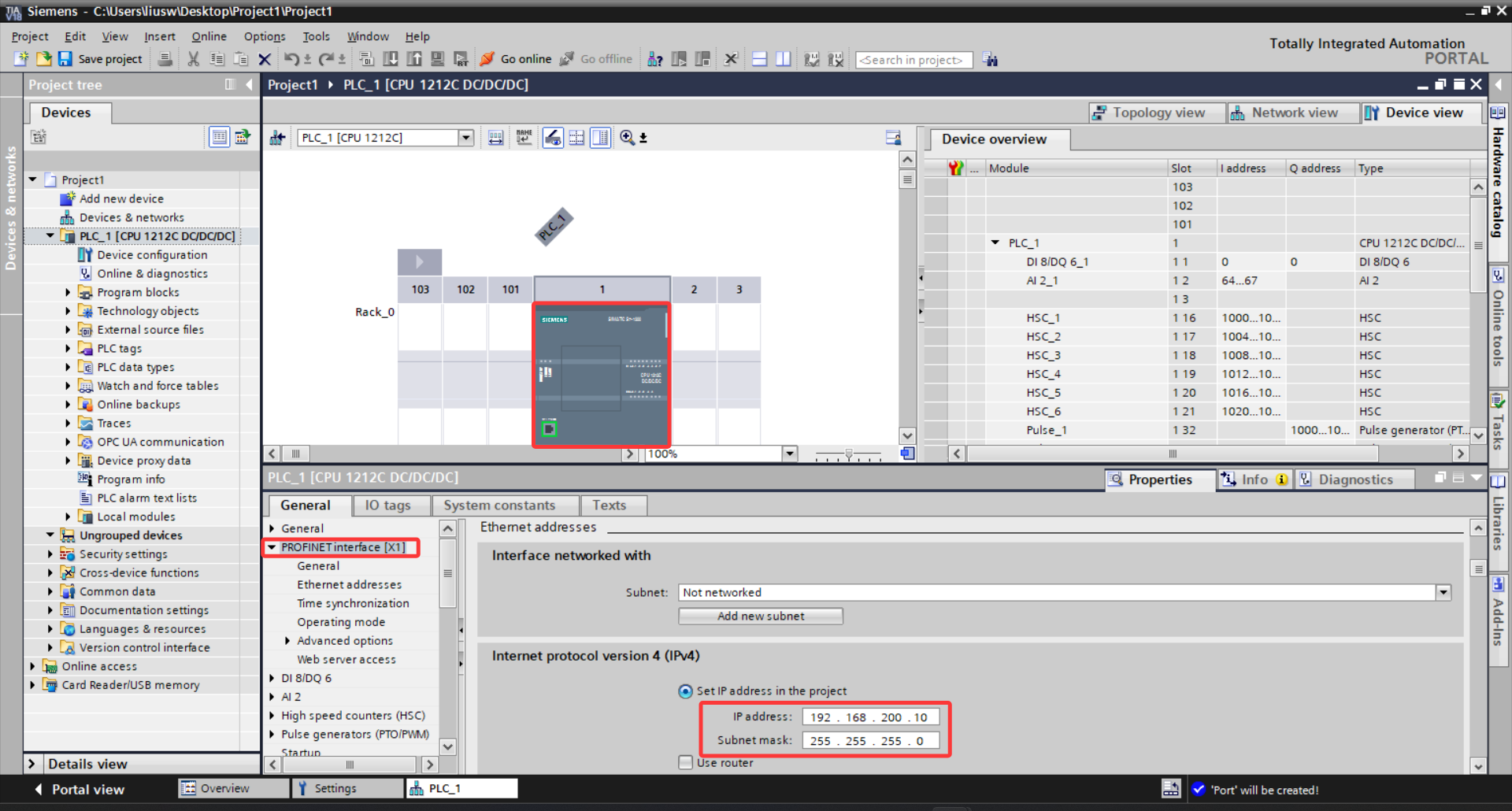The image size is (1512, 811).
Task: Switch to Topology view tab
Action: click(1158, 113)
